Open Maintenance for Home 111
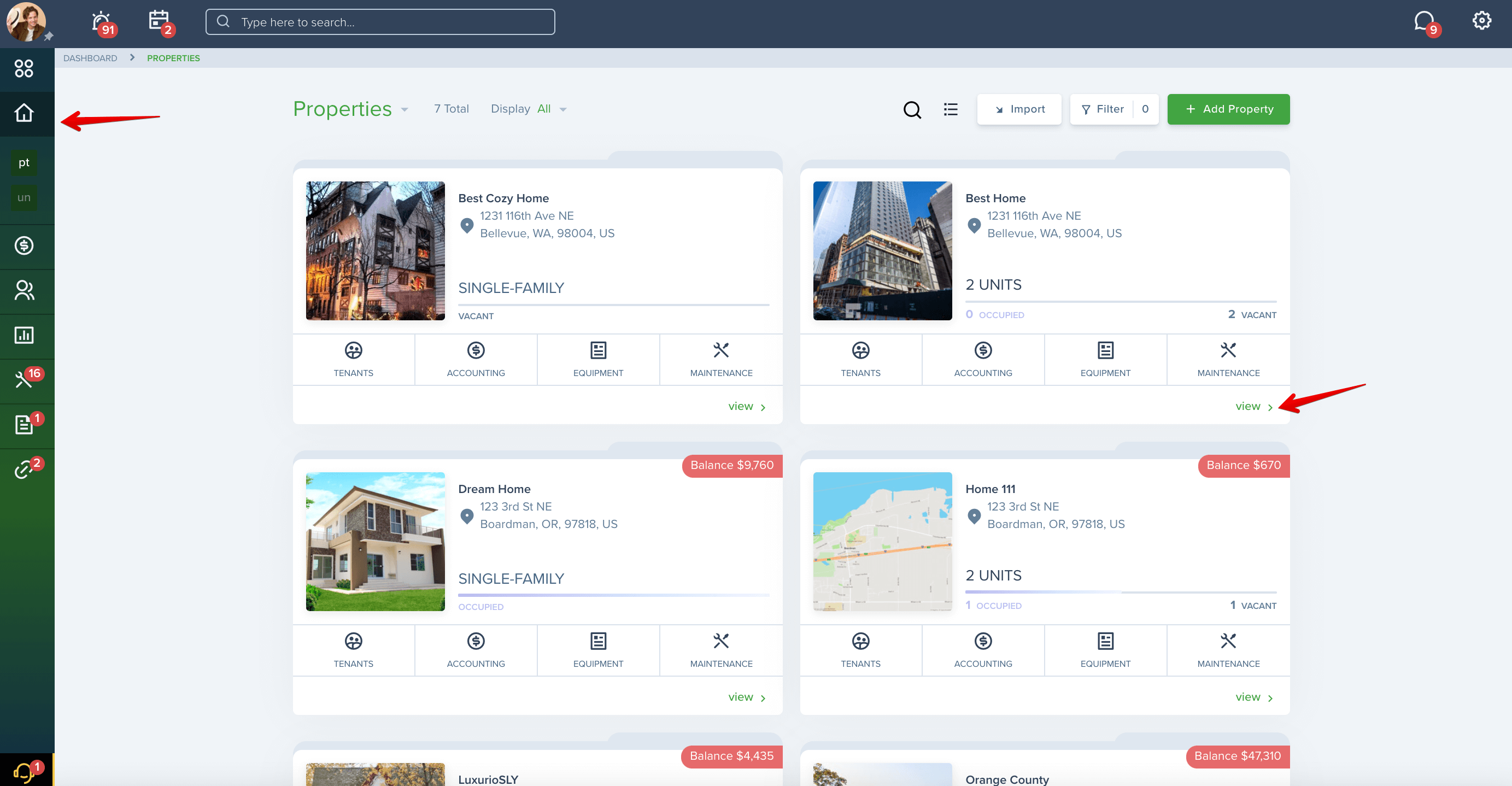1512x786 pixels. 1228,650
